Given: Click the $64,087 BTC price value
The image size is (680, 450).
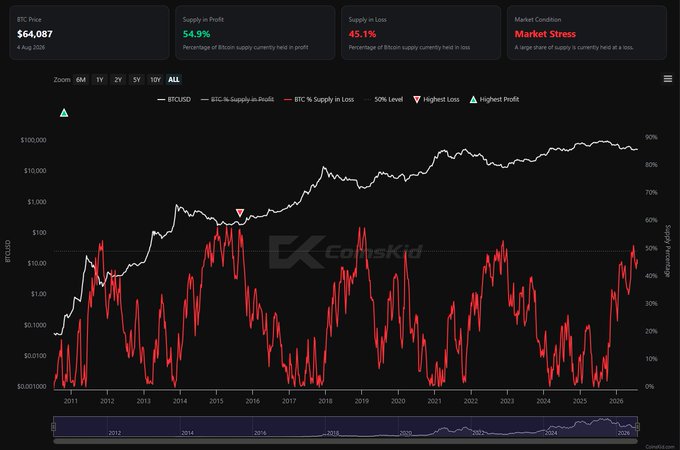Looking at the screenshot, I should [x=35, y=34].
